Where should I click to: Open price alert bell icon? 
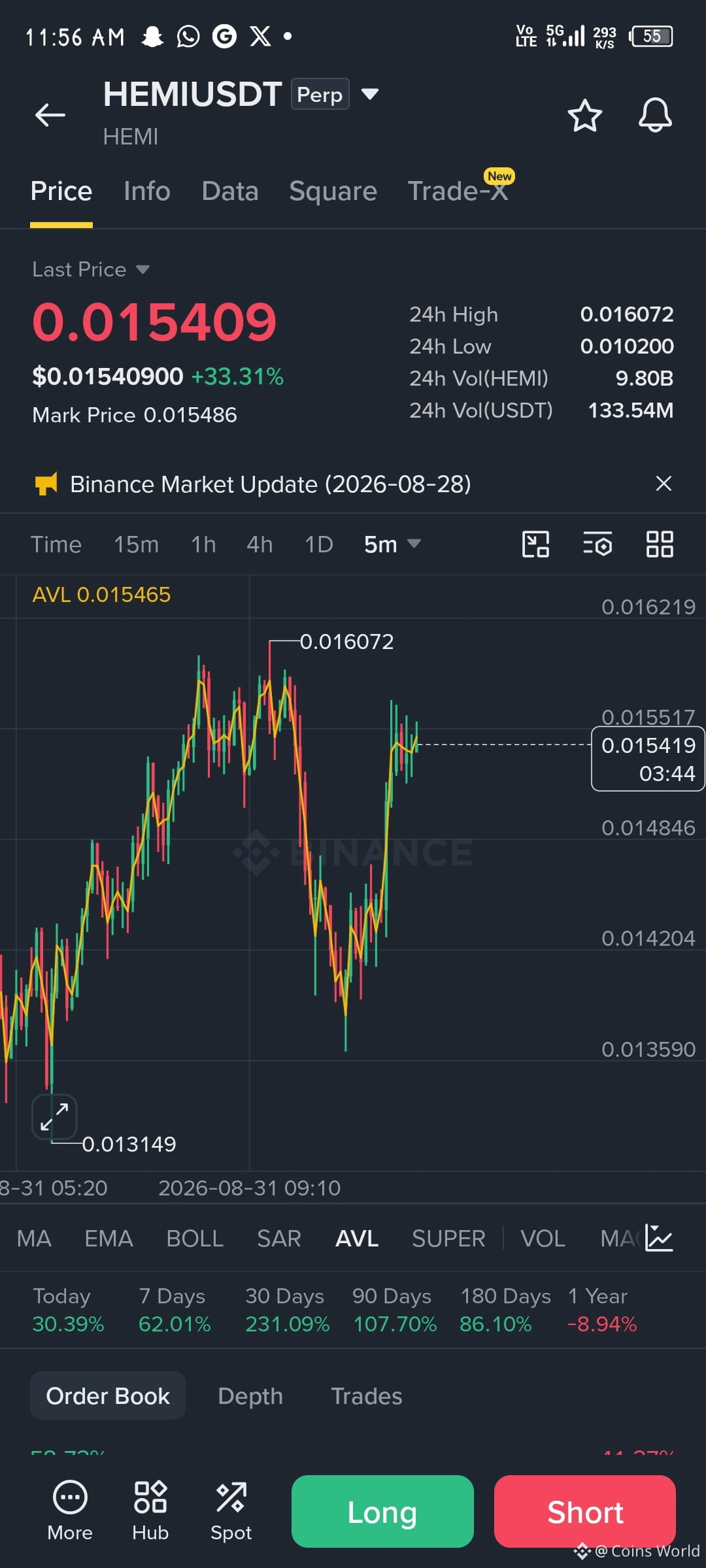(655, 116)
